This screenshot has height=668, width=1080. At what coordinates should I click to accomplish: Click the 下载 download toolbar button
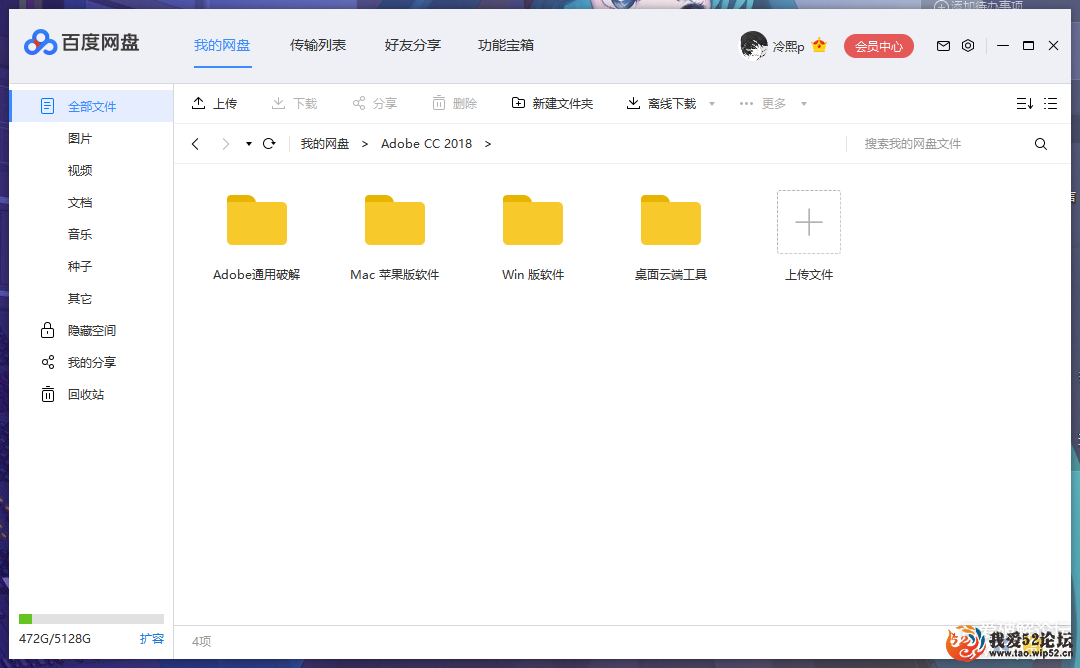coord(294,103)
